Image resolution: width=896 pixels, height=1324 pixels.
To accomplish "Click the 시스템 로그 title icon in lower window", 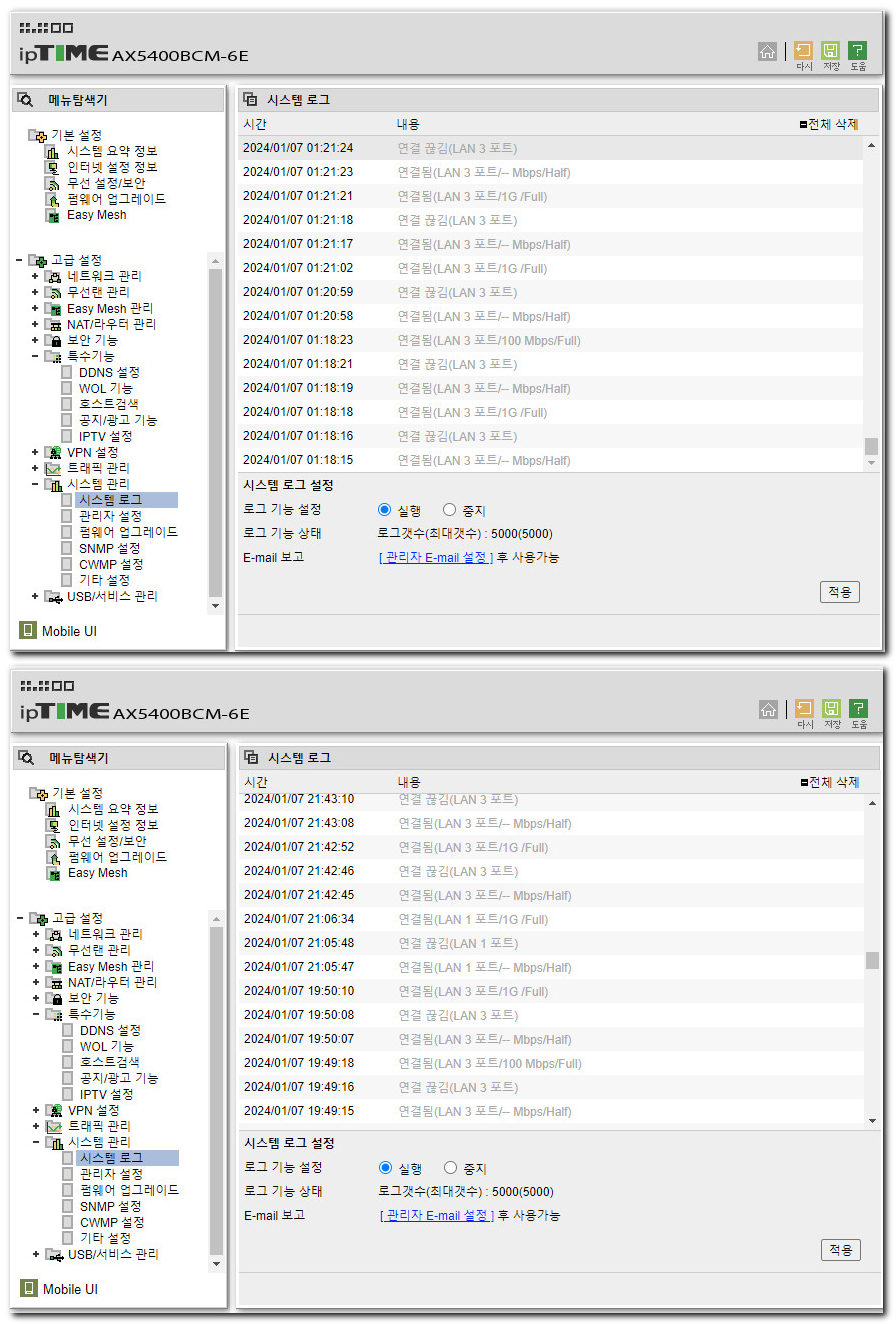I will (x=252, y=758).
